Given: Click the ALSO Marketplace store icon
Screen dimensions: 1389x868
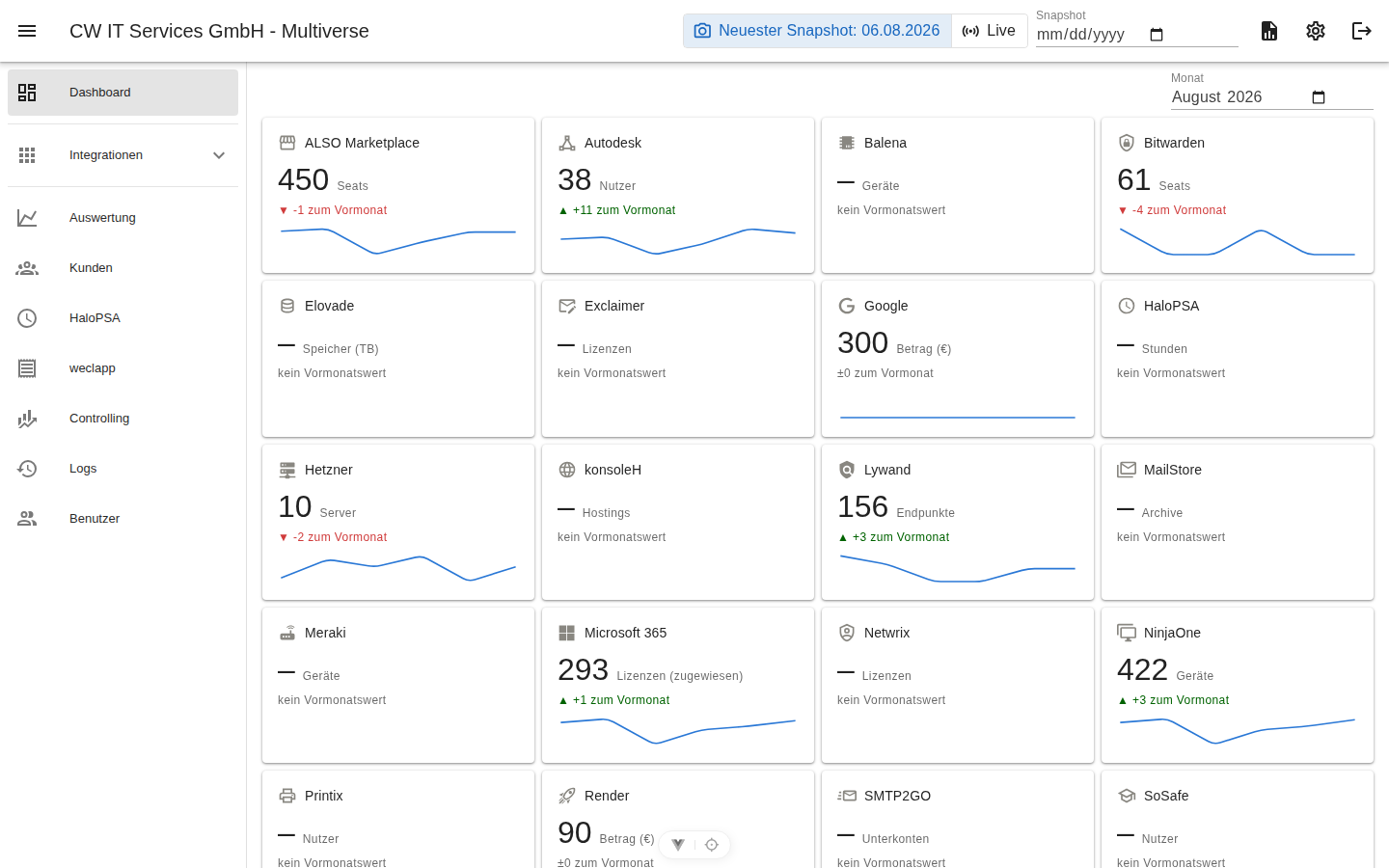Looking at the screenshot, I should (x=287, y=143).
